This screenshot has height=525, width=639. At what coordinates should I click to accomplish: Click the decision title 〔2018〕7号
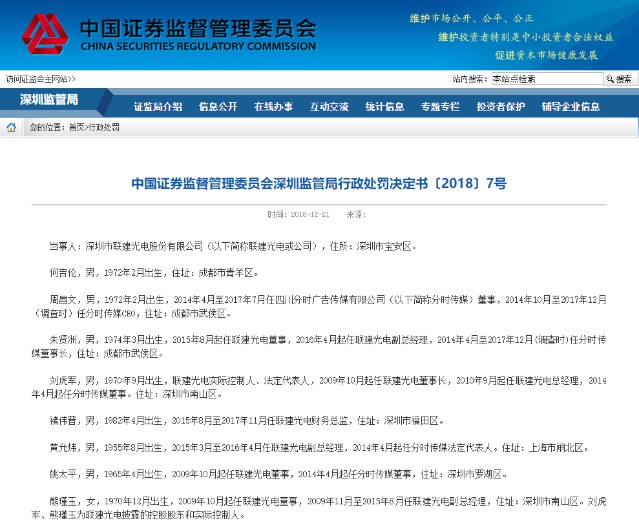319,183
